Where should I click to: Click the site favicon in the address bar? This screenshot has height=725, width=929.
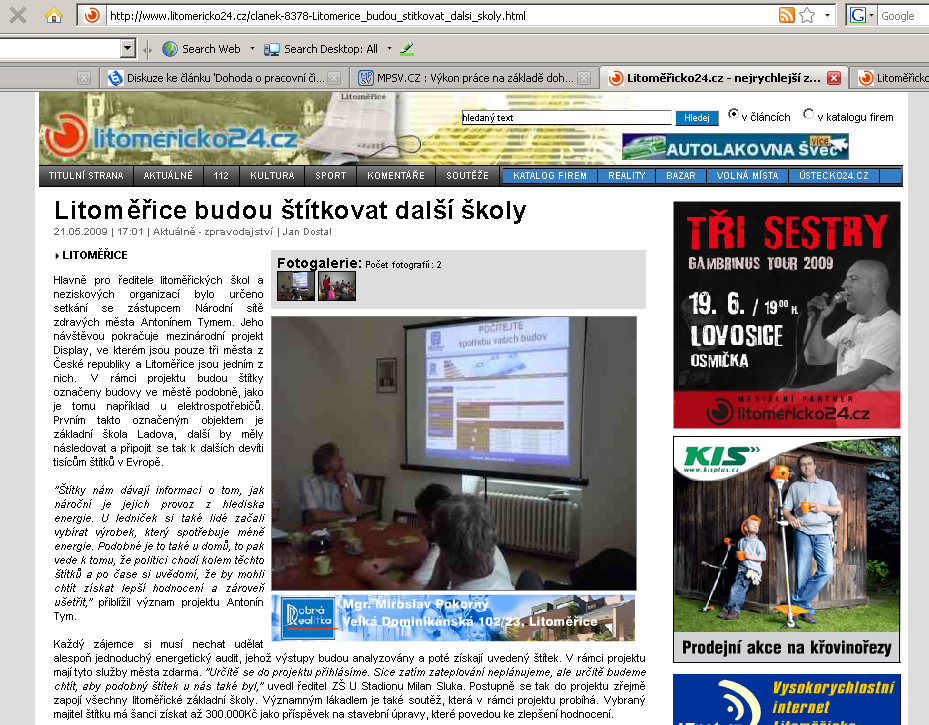click(92, 15)
